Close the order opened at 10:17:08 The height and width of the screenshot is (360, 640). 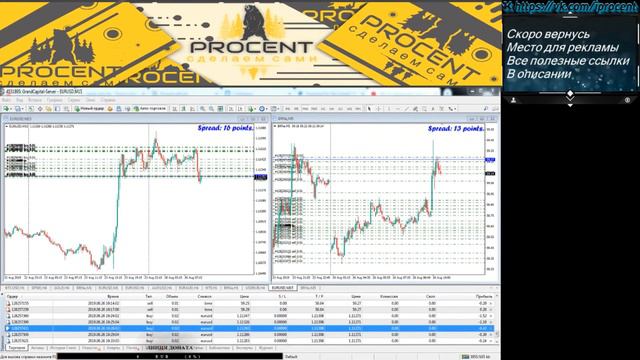tap(491, 309)
